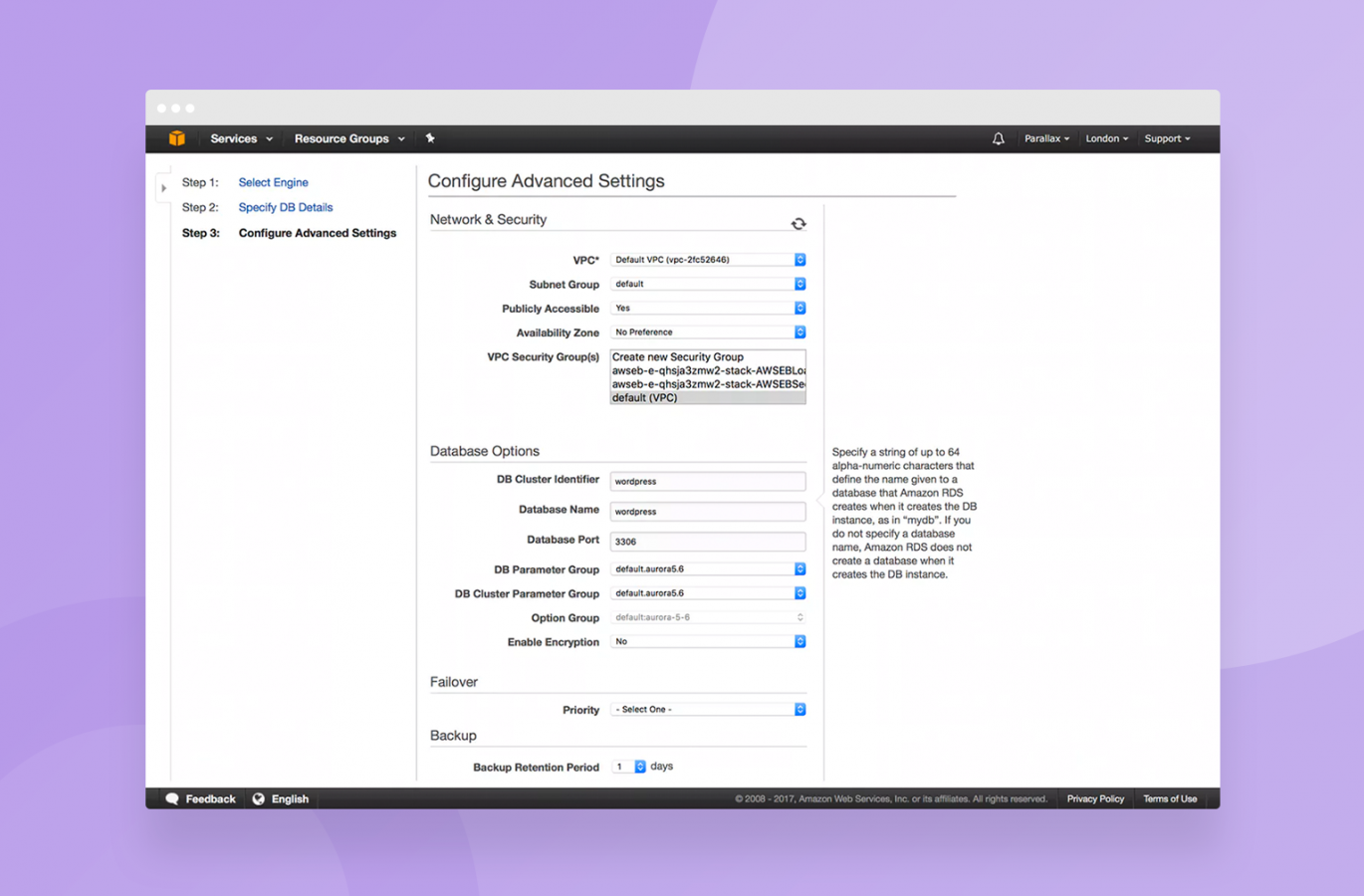Open the Failover Priority dropdown
This screenshot has width=1364, height=896.
pyautogui.click(x=708, y=710)
